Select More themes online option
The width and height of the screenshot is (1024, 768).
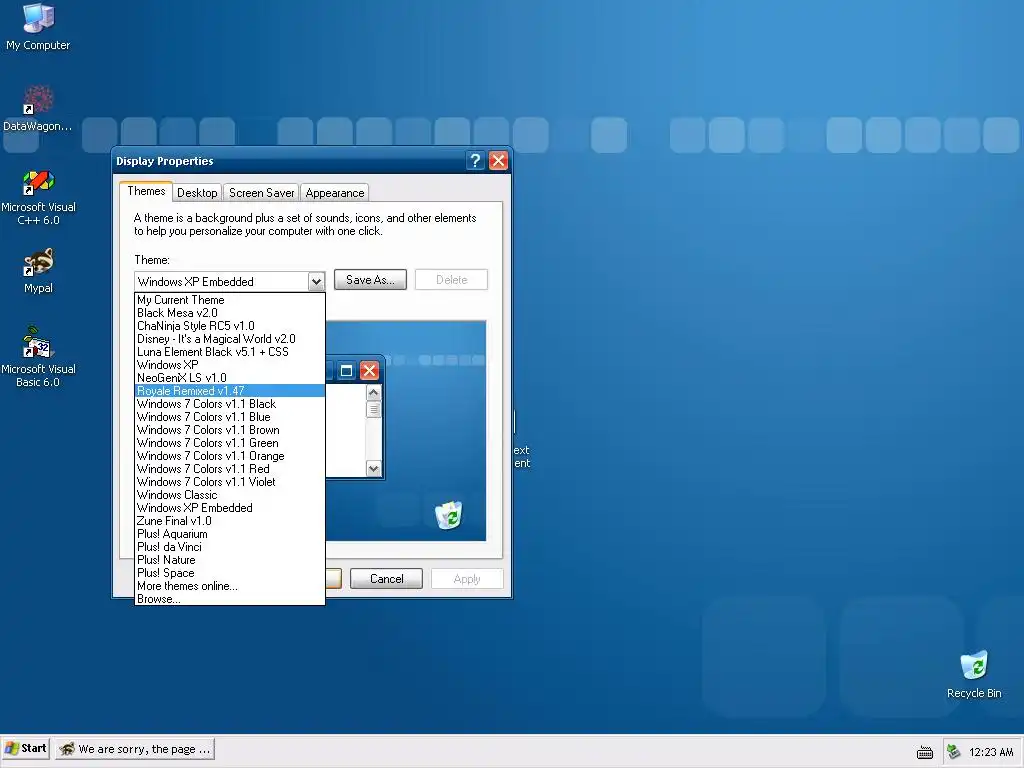[x=230, y=586]
